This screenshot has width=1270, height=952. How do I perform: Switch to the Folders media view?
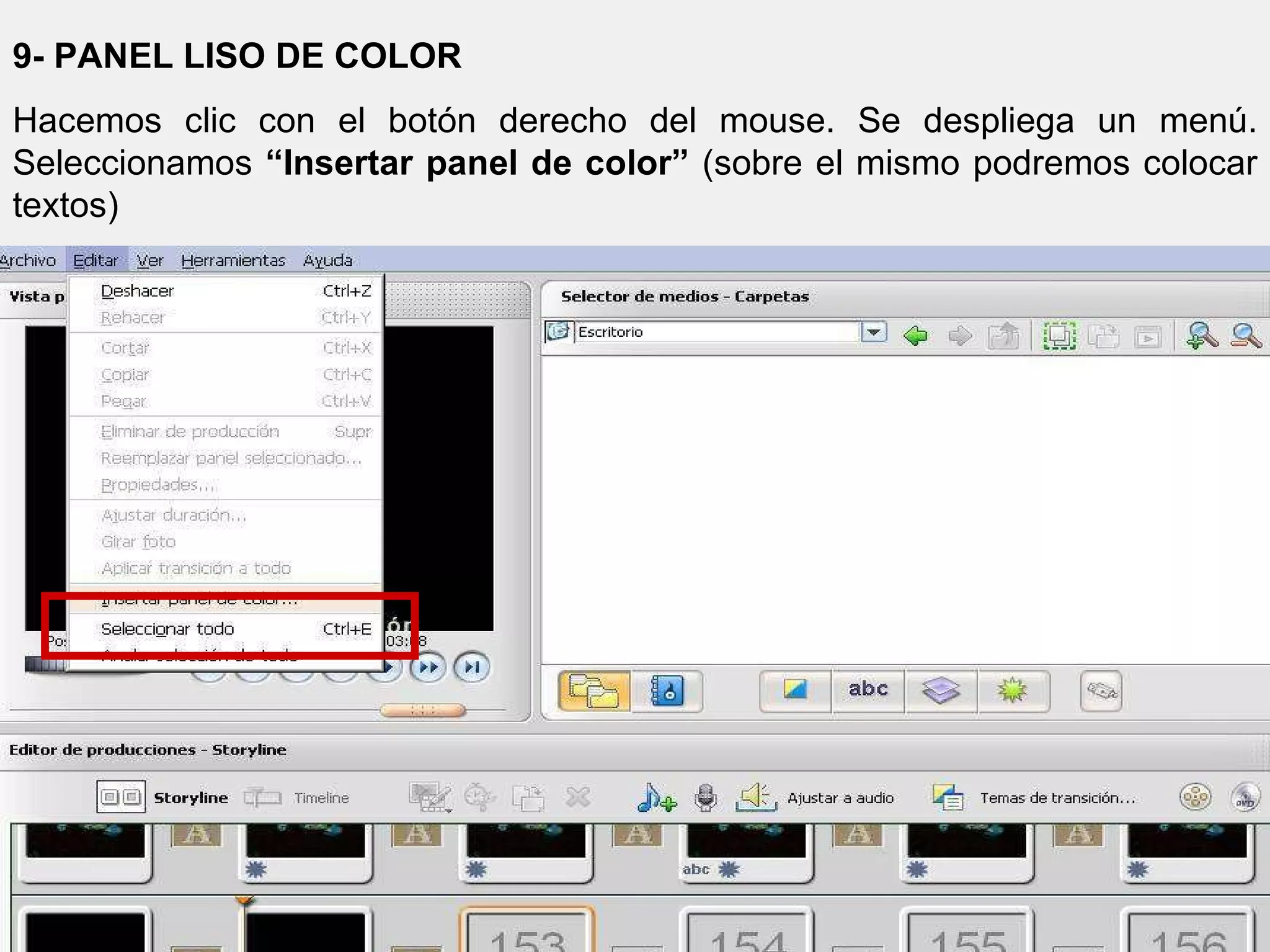[594, 690]
